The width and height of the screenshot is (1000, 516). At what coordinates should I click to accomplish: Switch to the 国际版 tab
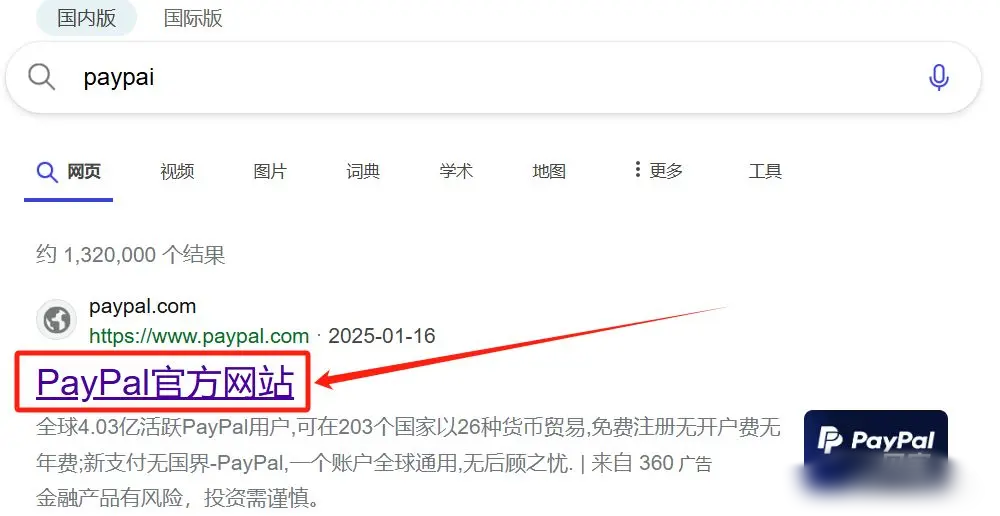(193, 18)
